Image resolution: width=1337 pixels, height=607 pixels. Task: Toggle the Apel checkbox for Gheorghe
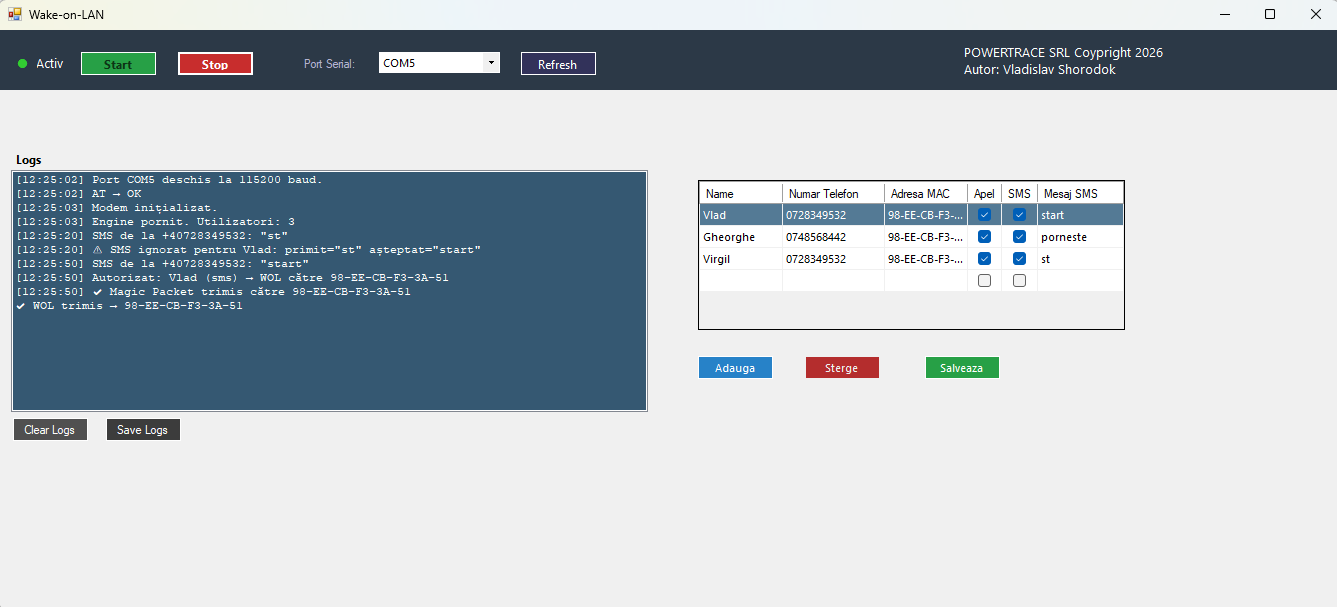click(x=984, y=237)
